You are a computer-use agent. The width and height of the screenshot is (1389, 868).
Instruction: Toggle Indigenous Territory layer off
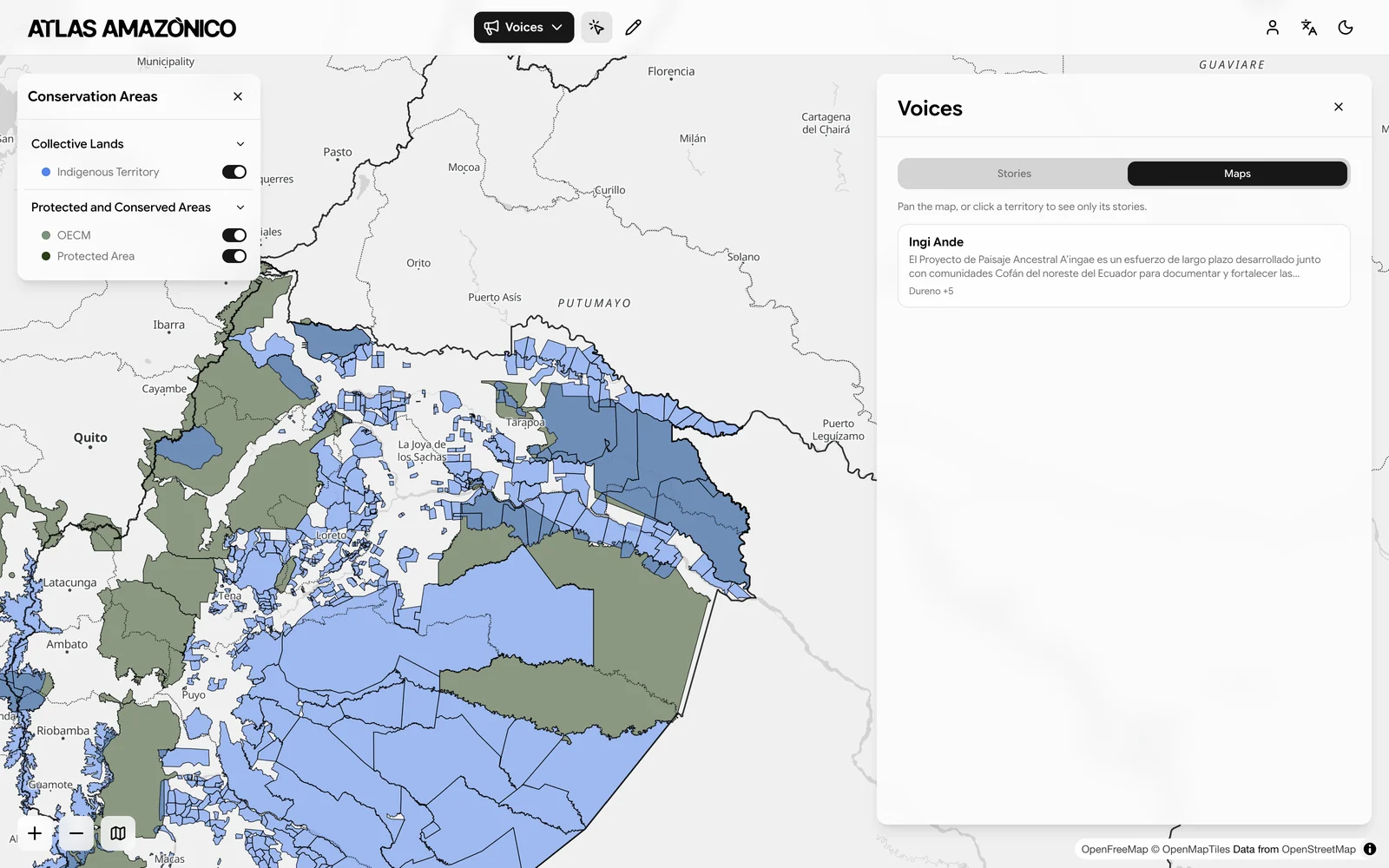[x=234, y=172]
